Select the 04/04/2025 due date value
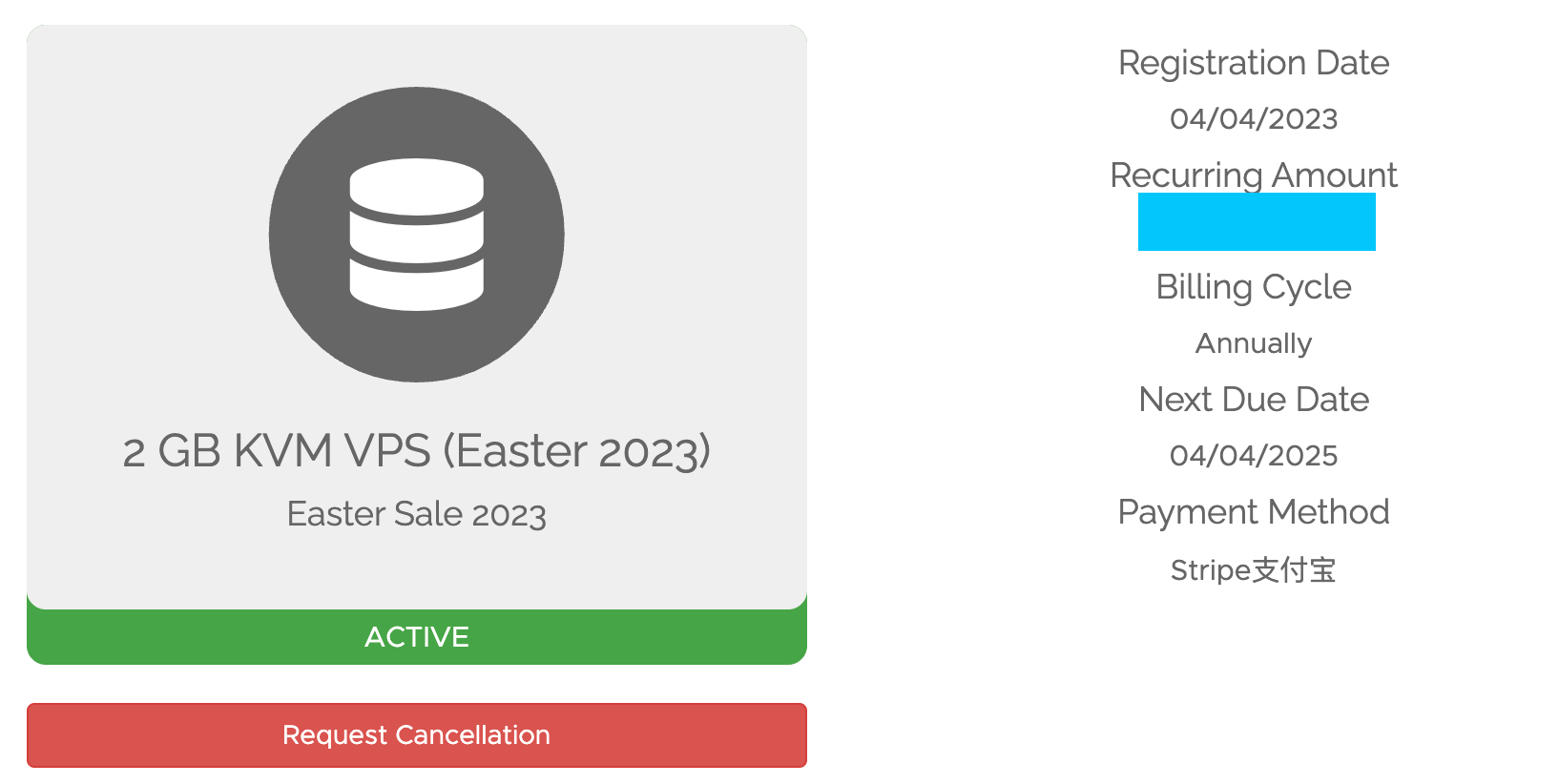This screenshot has width=1559, height=784. (x=1253, y=456)
